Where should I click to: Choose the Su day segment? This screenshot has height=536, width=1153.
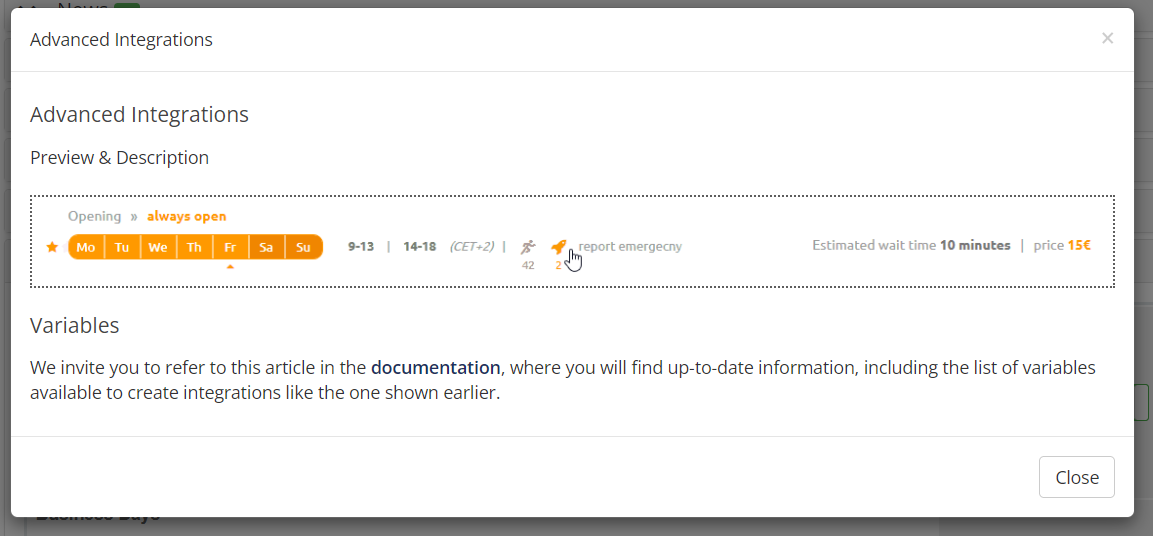tap(304, 247)
